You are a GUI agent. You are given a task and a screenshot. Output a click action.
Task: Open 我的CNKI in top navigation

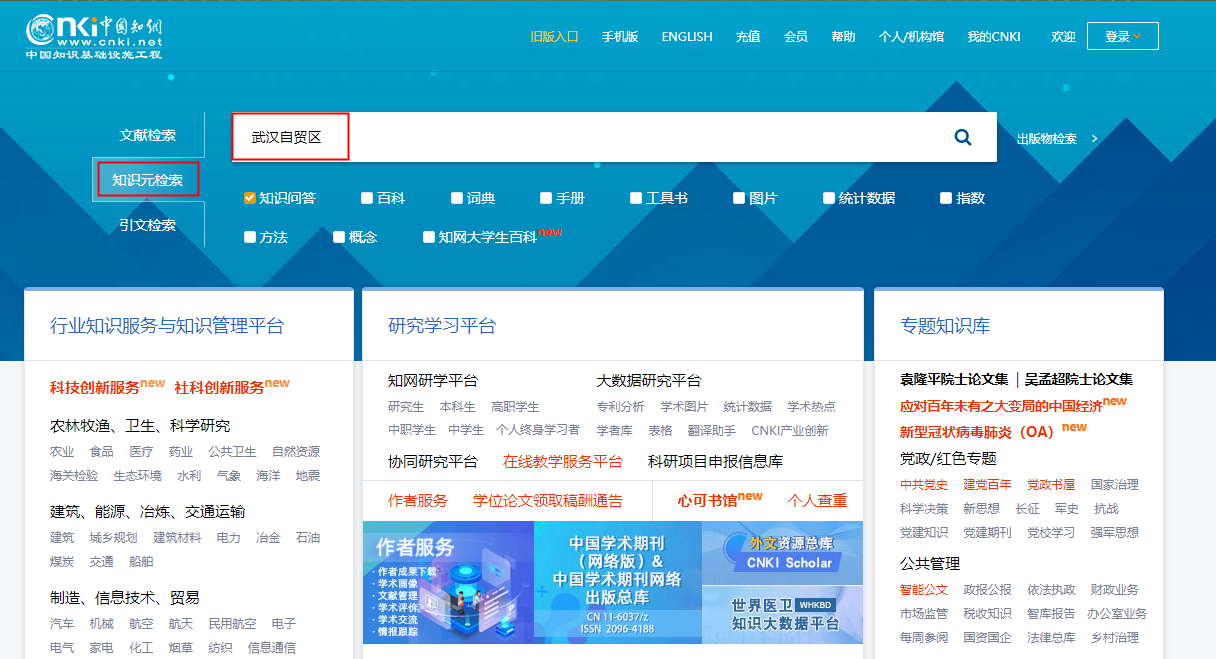994,36
